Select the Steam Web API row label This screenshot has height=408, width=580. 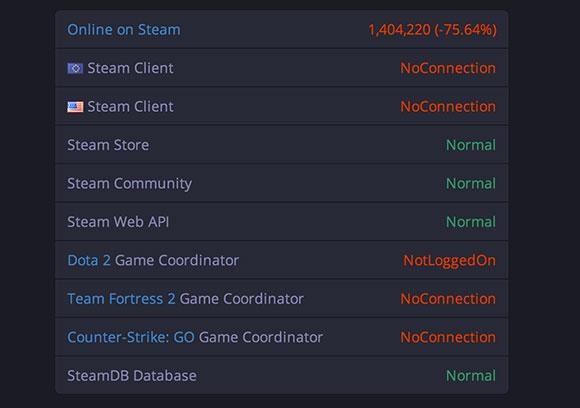118,222
